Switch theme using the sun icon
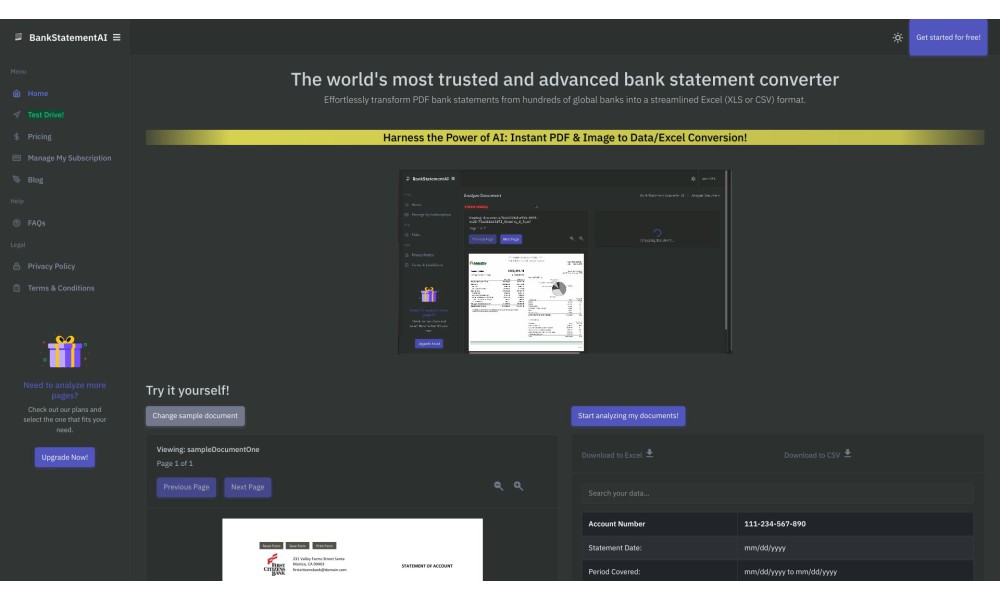The width and height of the screenshot is (1000, 600). (897, 38)
